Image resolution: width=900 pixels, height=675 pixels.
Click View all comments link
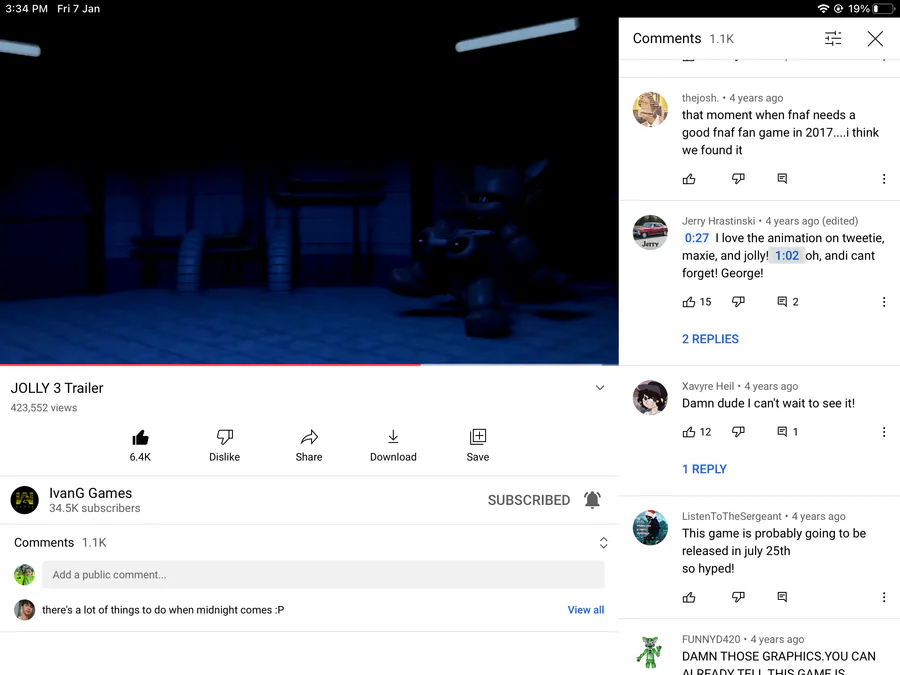coord(585,610)
